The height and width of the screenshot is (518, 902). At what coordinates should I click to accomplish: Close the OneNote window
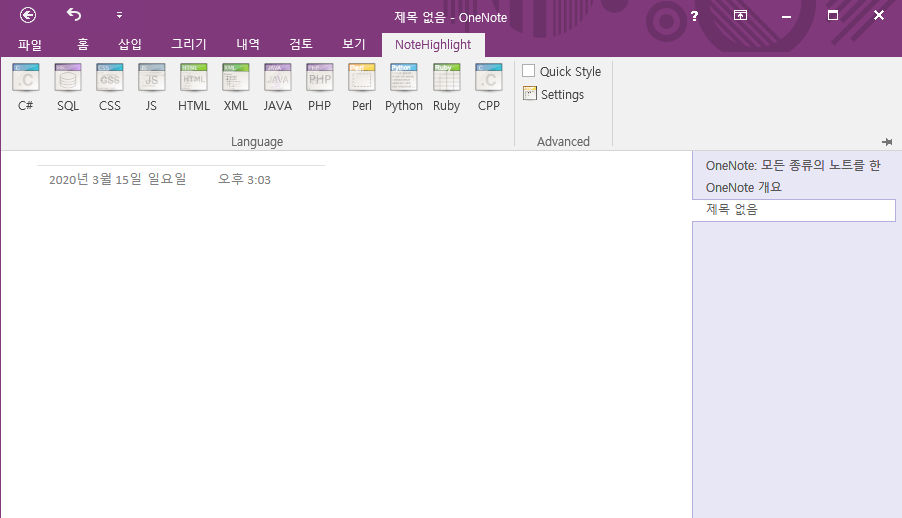[878, 16]
